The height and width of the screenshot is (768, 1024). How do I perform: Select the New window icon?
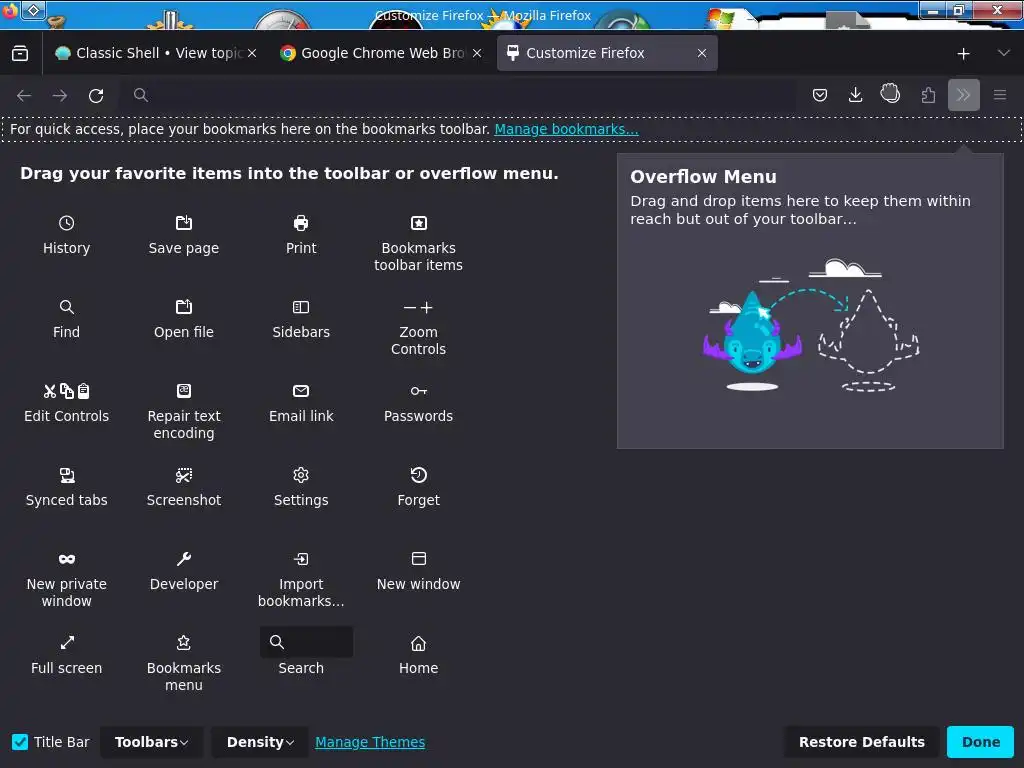419,559
